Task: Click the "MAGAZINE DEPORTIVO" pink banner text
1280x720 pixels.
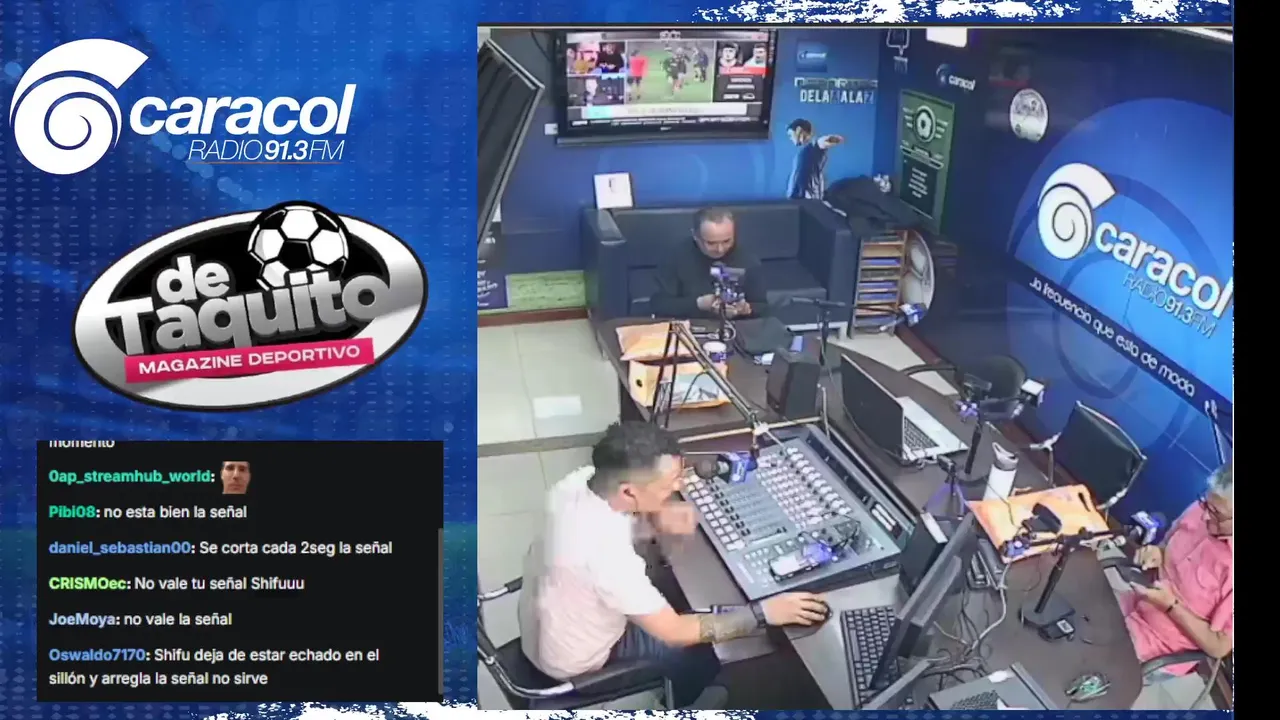Action: (x=248, y=362)
